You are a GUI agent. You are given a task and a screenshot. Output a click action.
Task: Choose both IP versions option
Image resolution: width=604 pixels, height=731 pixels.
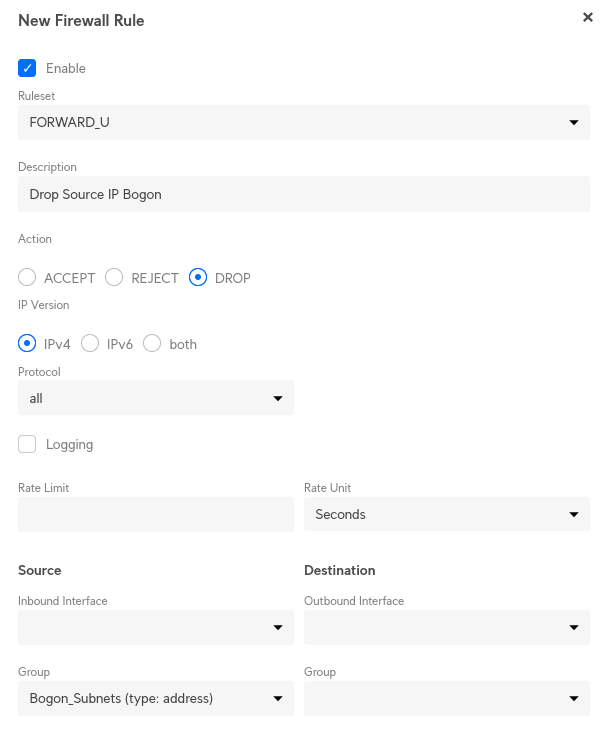tap(152, 344)
